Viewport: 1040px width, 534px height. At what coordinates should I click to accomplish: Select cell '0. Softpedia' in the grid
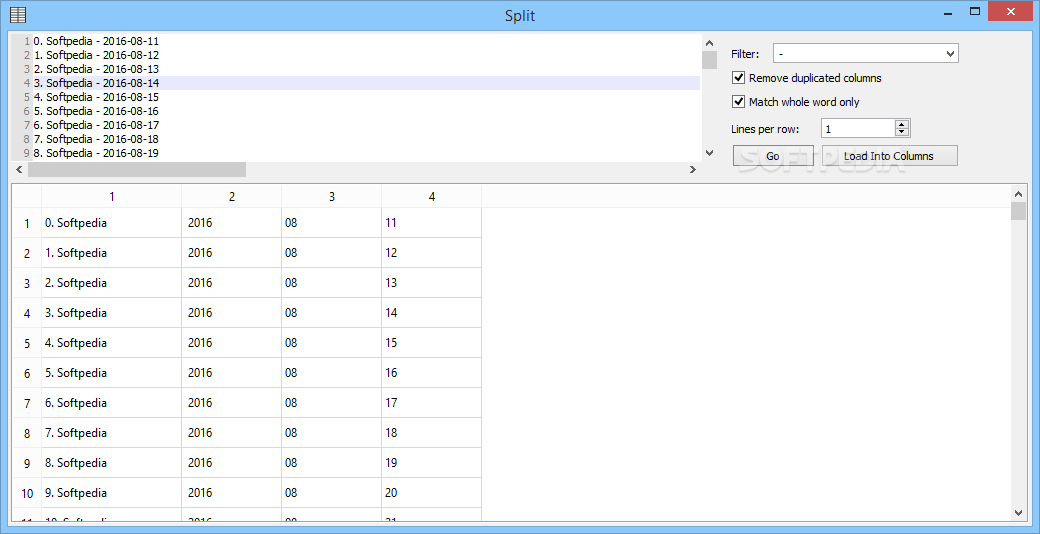[111, 223]
